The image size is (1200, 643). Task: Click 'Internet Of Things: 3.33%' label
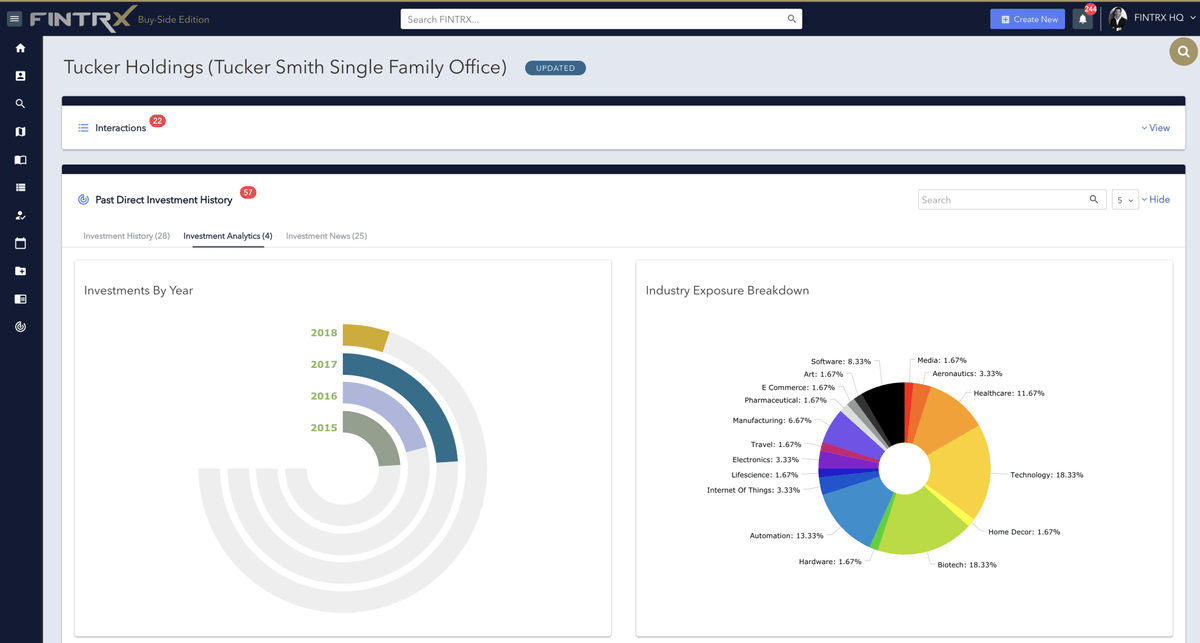tap(753, 490)
